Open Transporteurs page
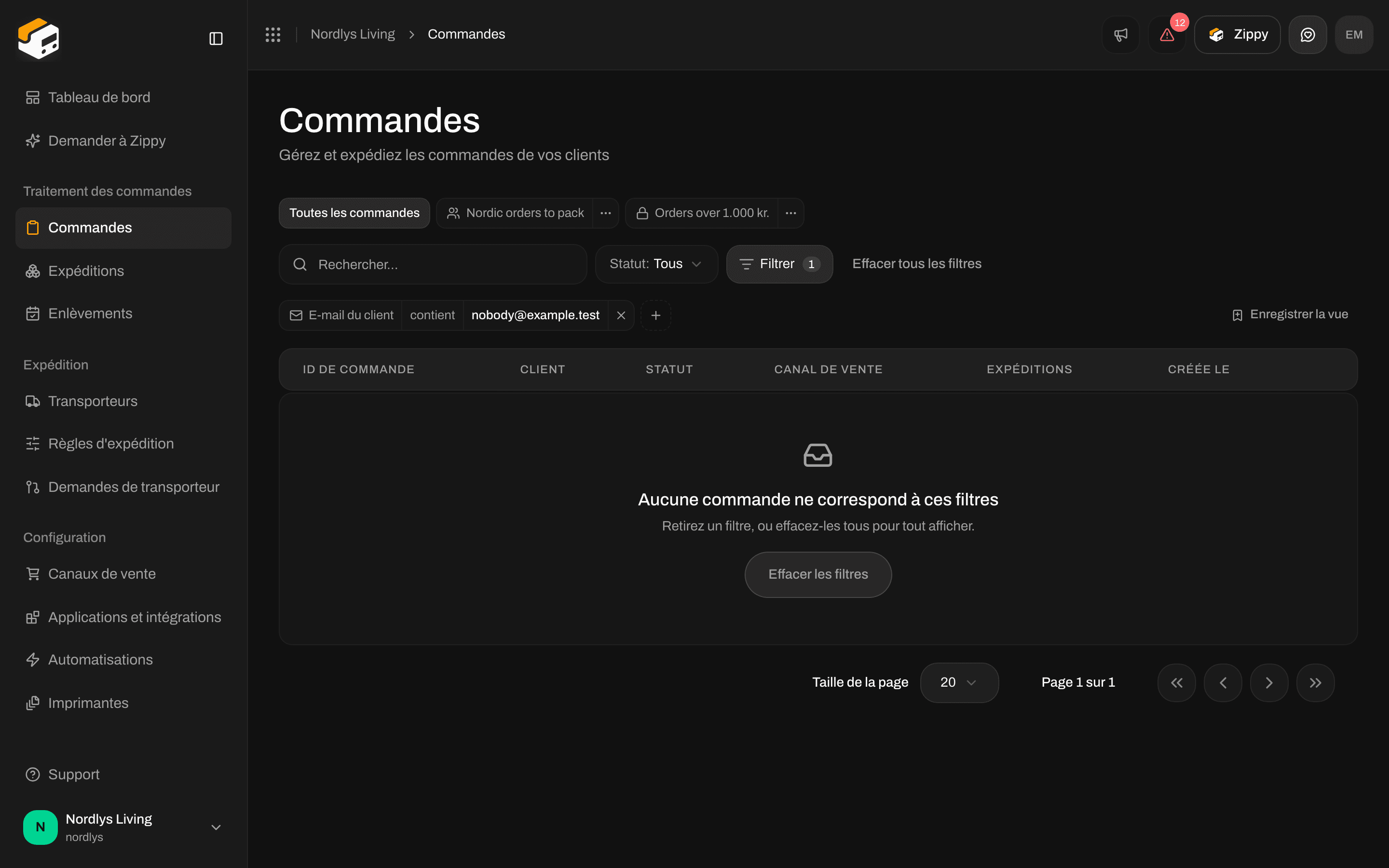This screenshot has width=1389, height=868. tap(123, 401)
